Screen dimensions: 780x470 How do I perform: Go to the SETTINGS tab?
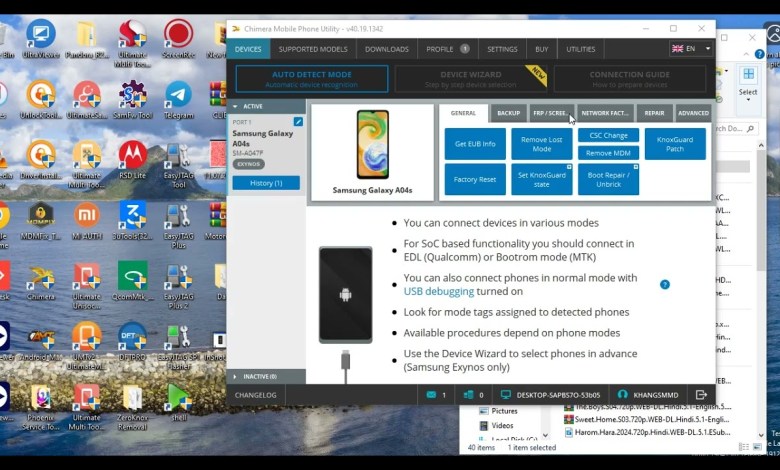(502, 49)
